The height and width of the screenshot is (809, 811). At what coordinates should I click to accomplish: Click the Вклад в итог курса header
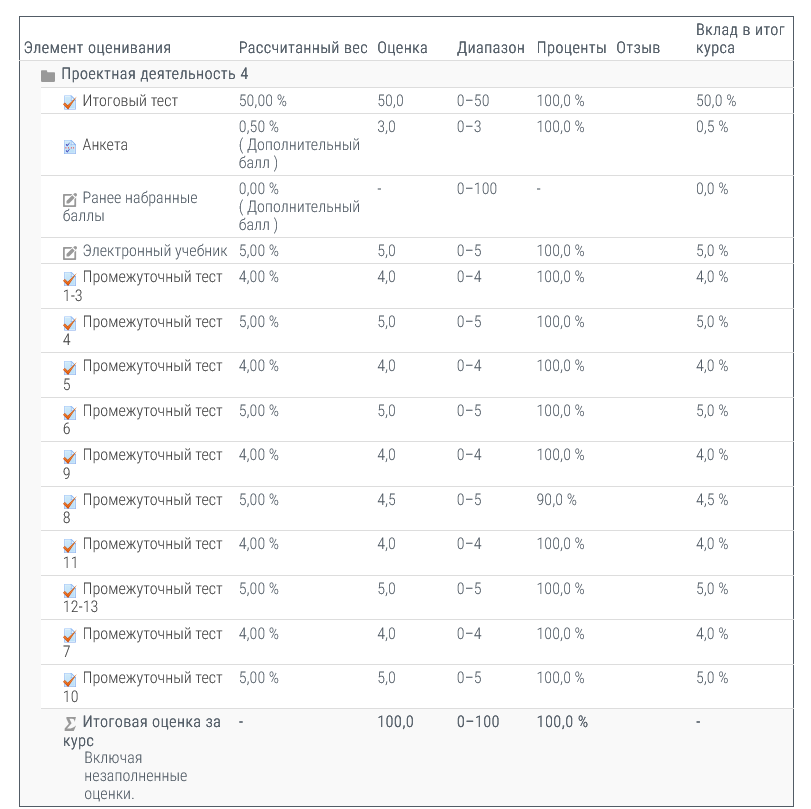click(740, 39)
